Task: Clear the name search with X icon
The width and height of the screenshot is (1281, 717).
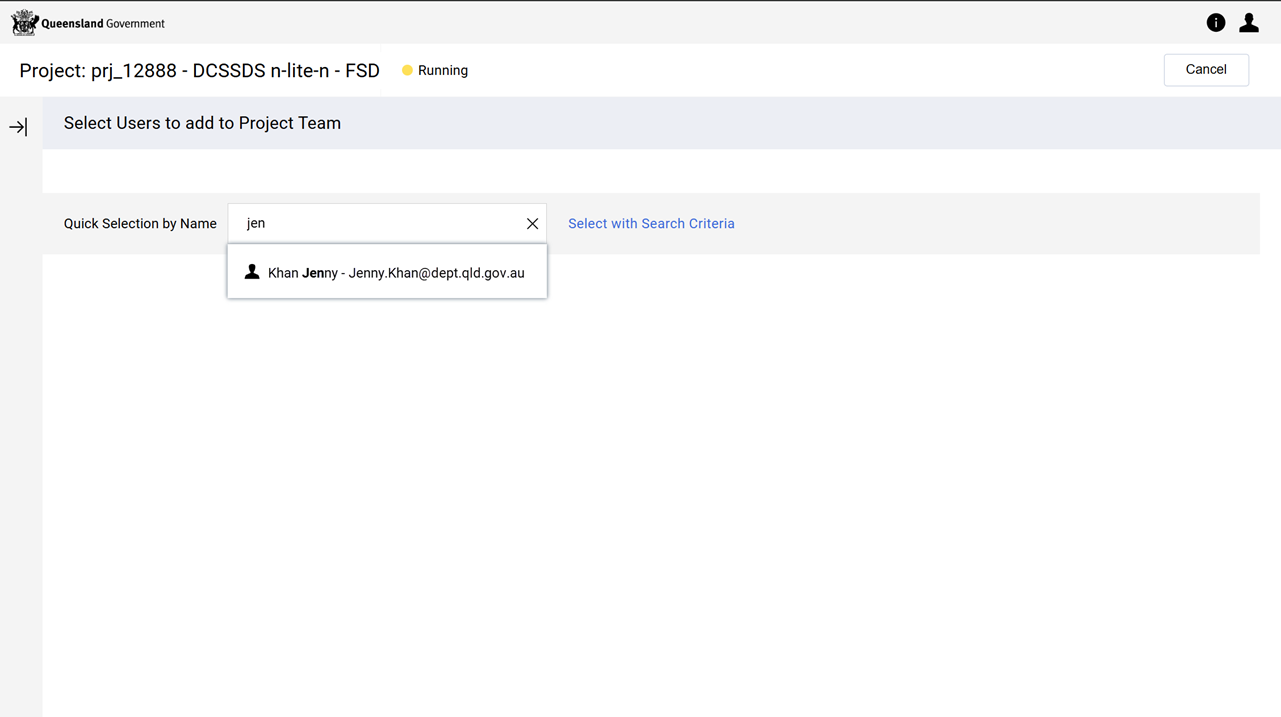Action: [x=532, y=224]
